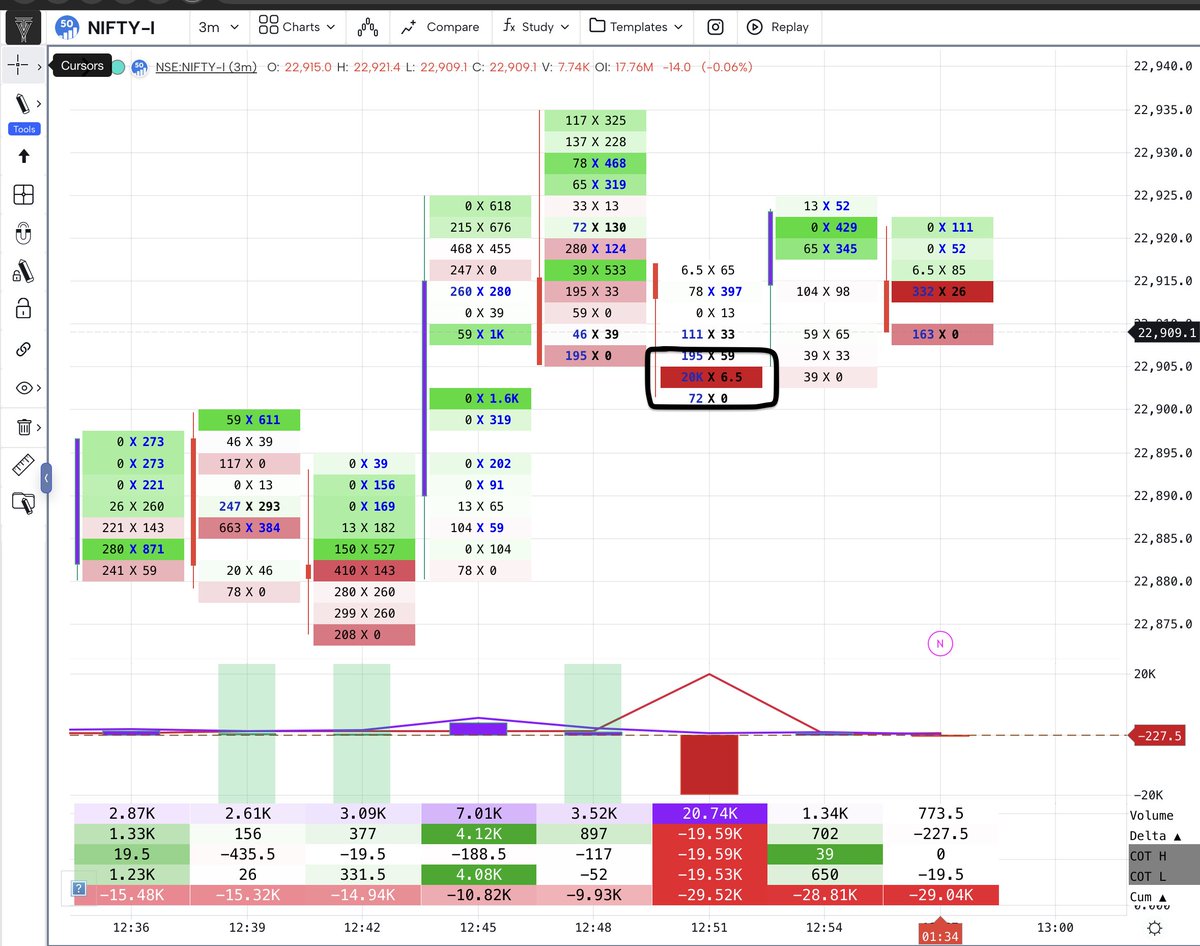
Task: Click the red delta bar at 12:51
Action: [709, 765]
